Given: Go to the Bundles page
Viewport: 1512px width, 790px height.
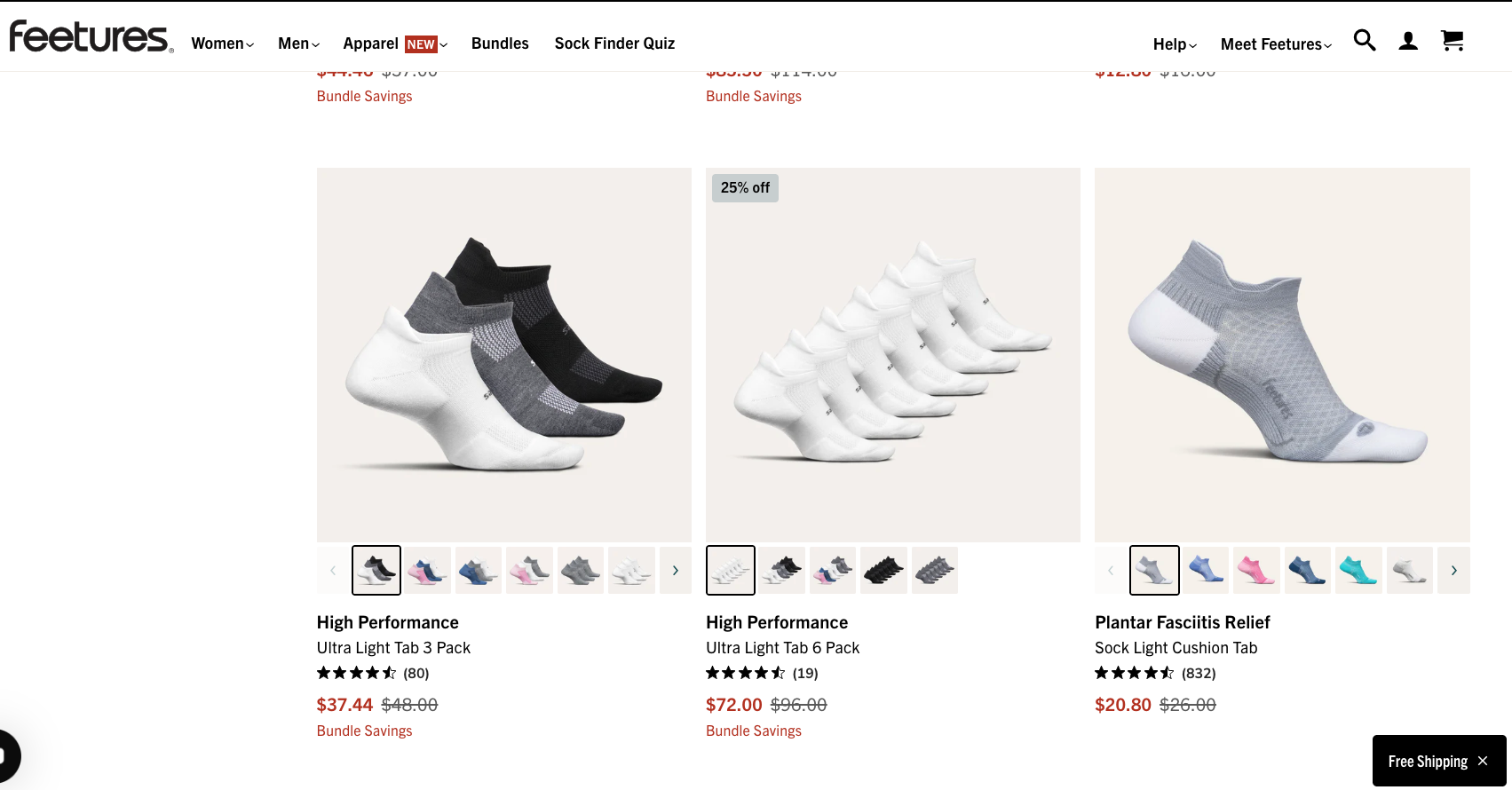Looking at the screenshot, I should [500, 43].
